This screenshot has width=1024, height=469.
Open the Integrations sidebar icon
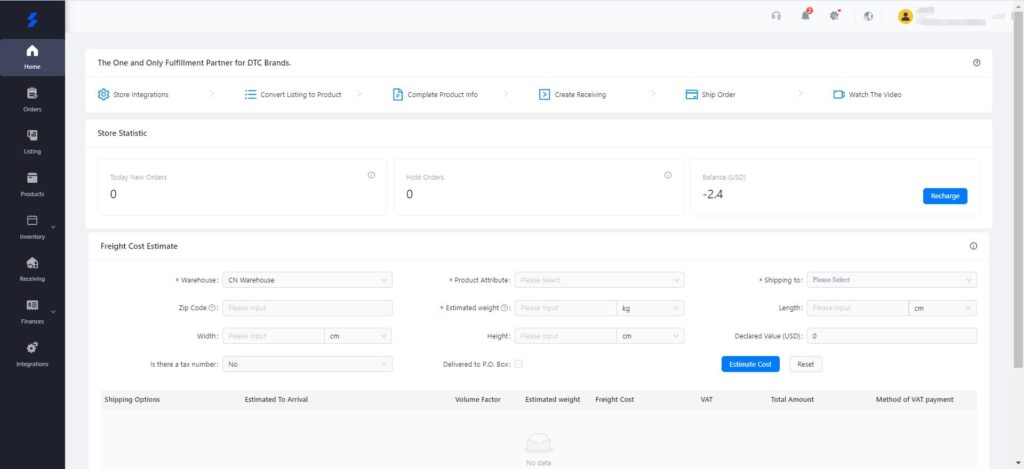(32, 352)
